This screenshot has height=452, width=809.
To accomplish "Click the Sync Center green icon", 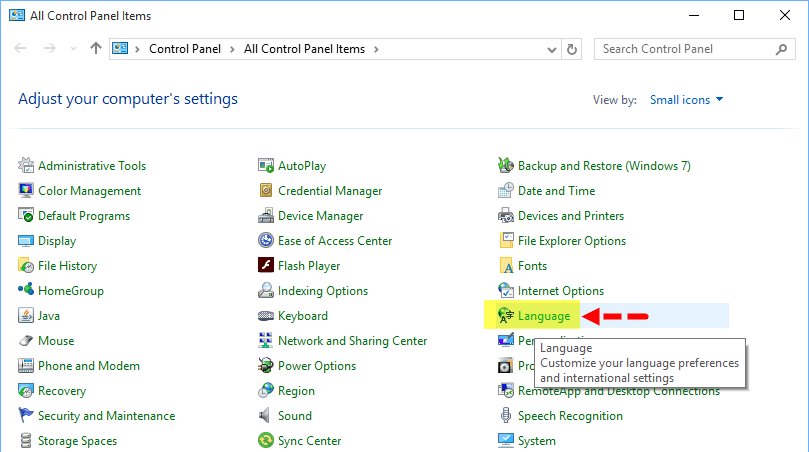I will (266, 441).
